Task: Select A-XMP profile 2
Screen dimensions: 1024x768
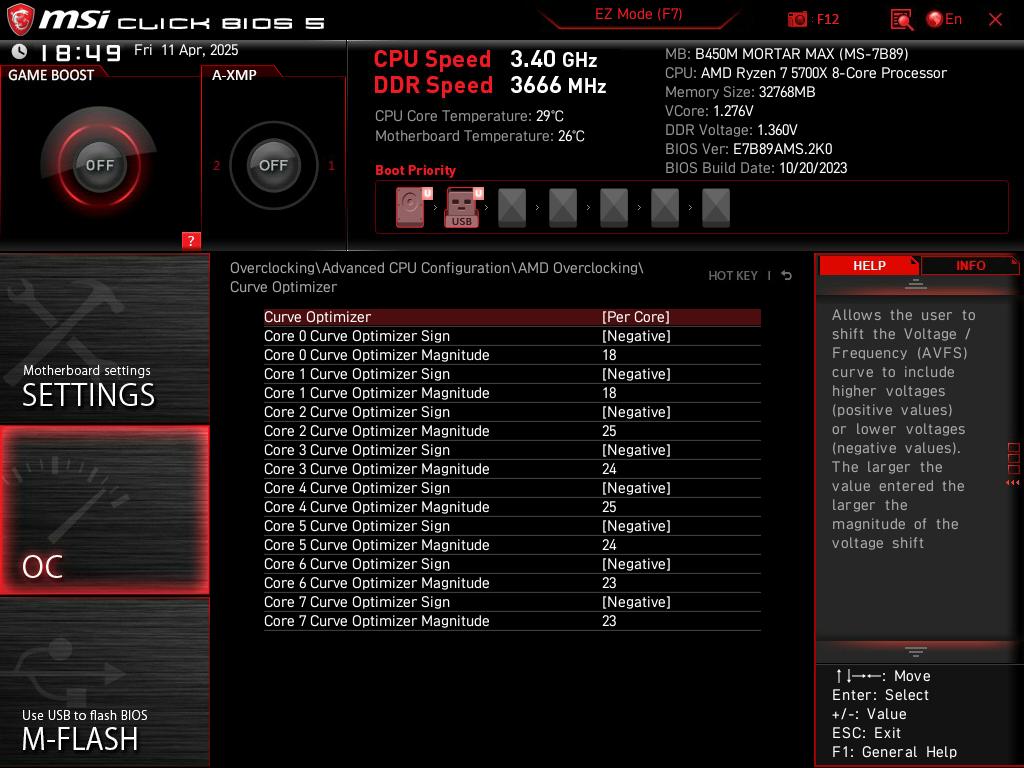Action: 217,165
